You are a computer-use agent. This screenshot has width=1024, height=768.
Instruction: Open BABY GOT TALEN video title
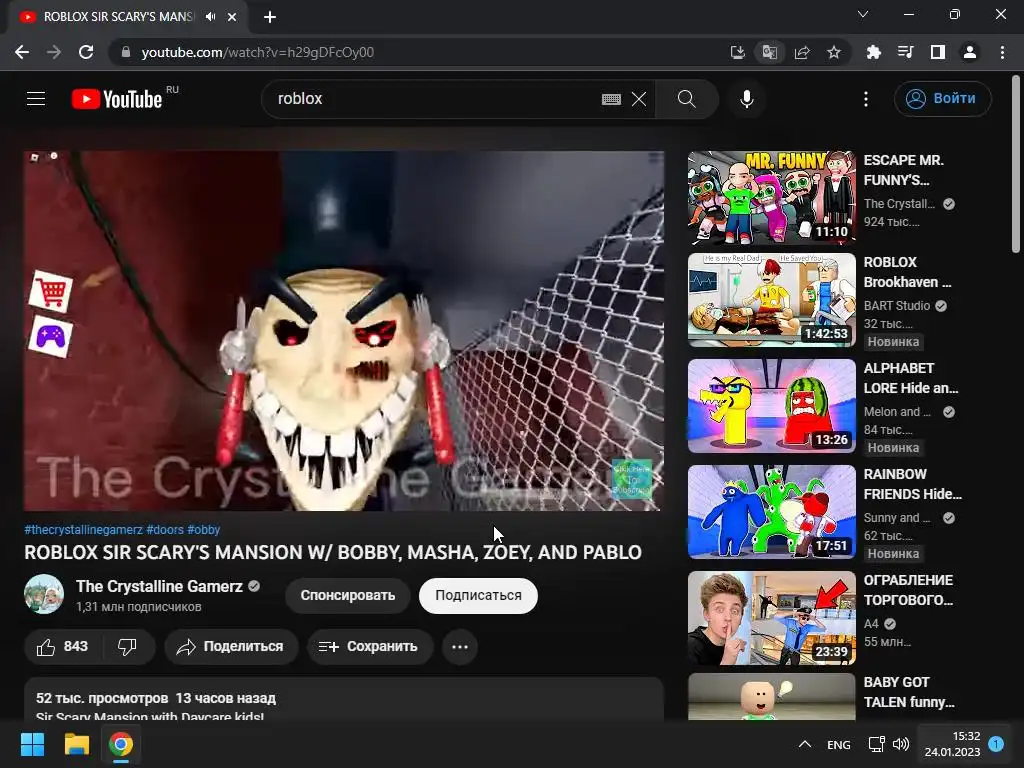(x=909, y=692)
